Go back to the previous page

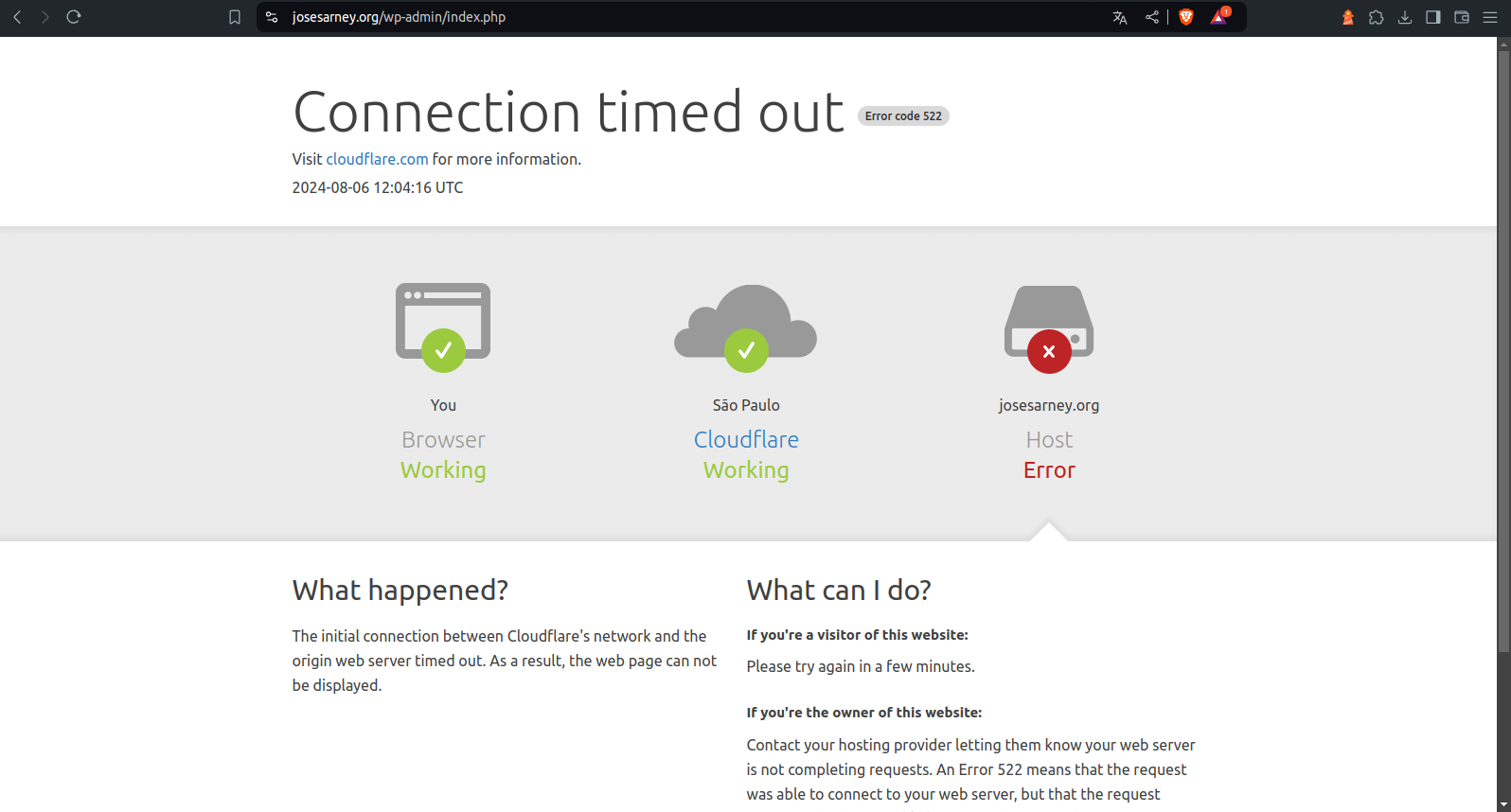17,17
